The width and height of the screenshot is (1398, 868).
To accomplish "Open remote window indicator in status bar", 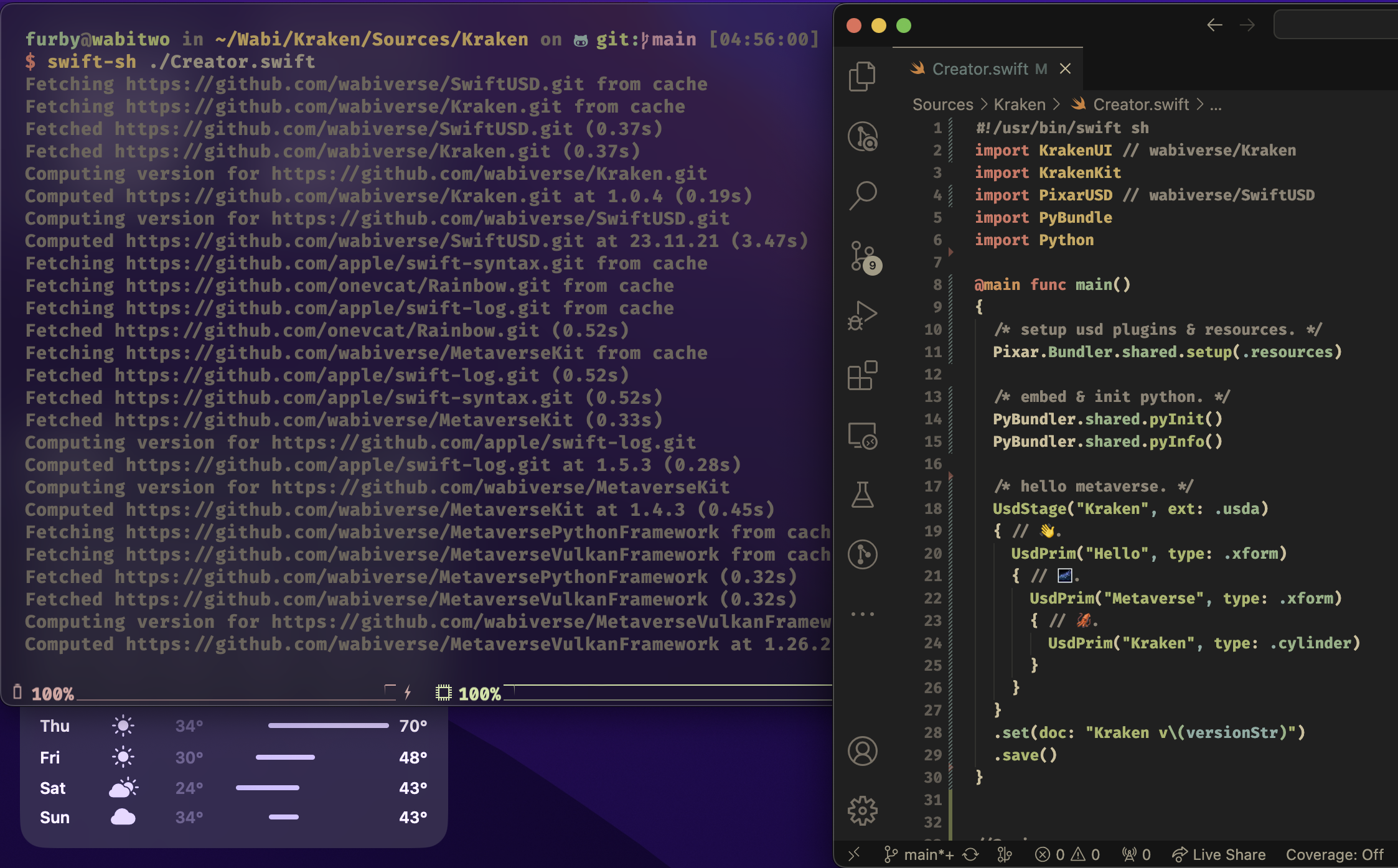I will point(855,854).
